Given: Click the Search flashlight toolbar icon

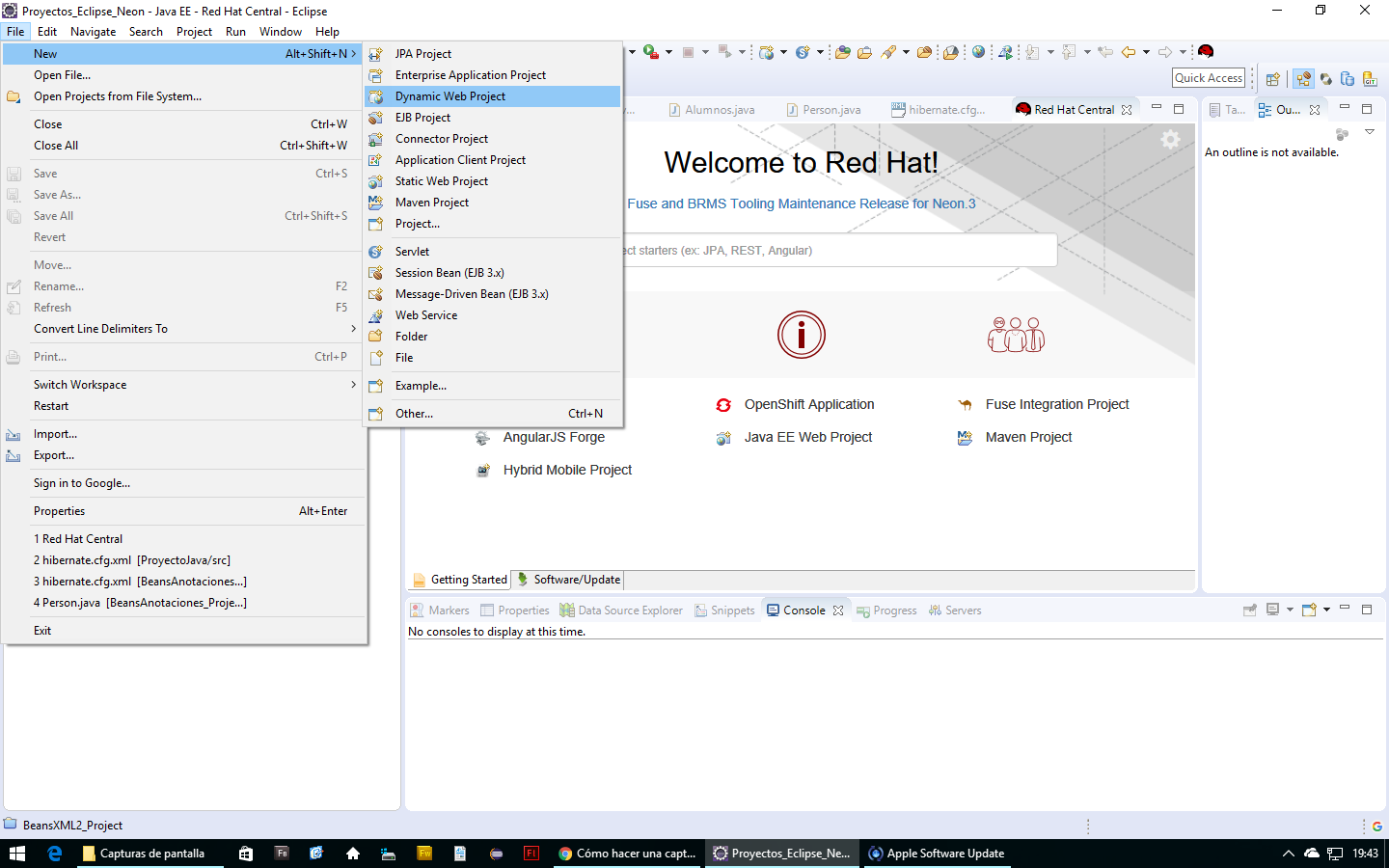Looking at the screenshot, I should tap(889, 52).
